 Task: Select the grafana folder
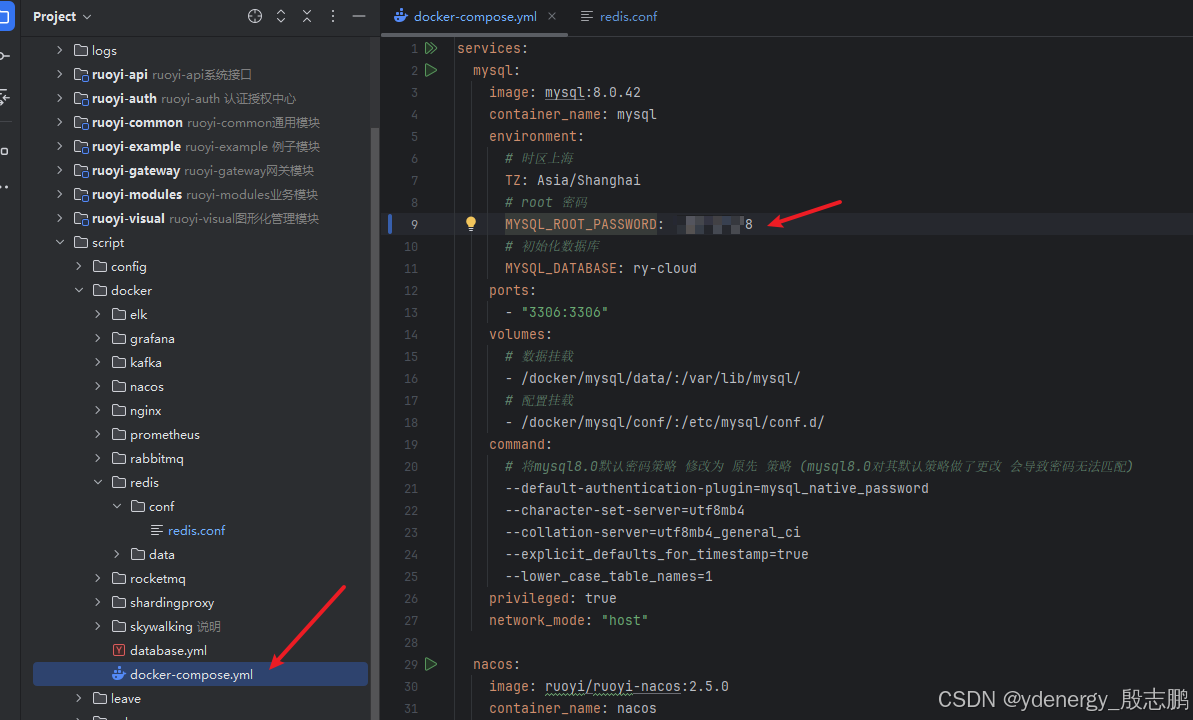click(143, 338)
